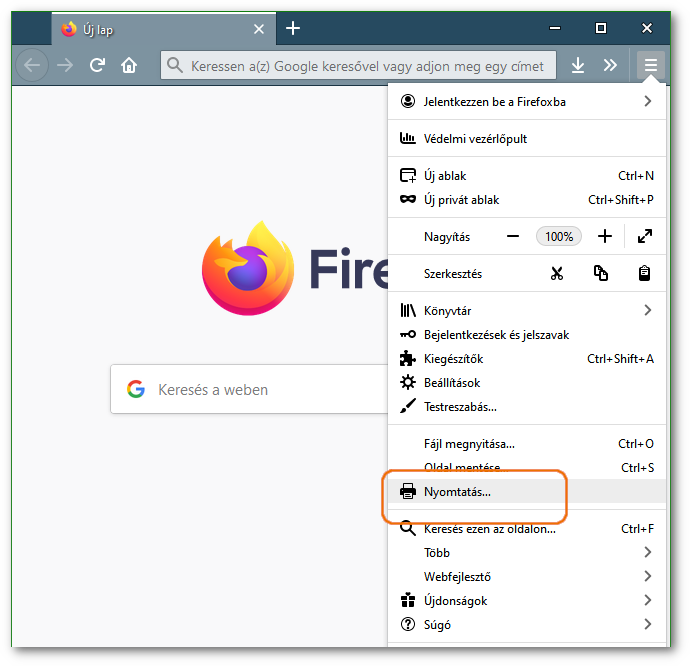Close the hamburger application menu

tap(650, 66)
